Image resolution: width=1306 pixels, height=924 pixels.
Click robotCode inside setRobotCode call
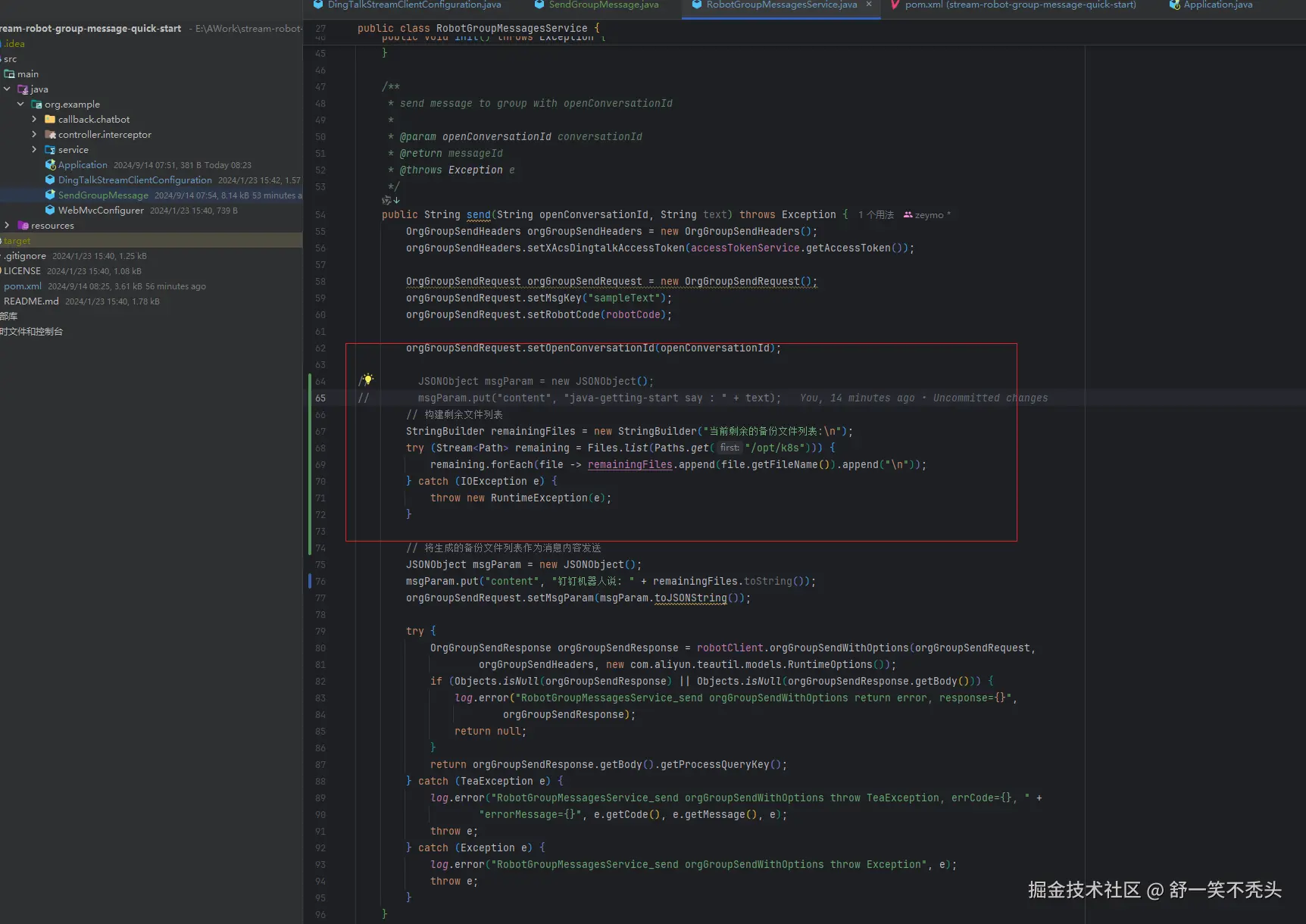633,315
